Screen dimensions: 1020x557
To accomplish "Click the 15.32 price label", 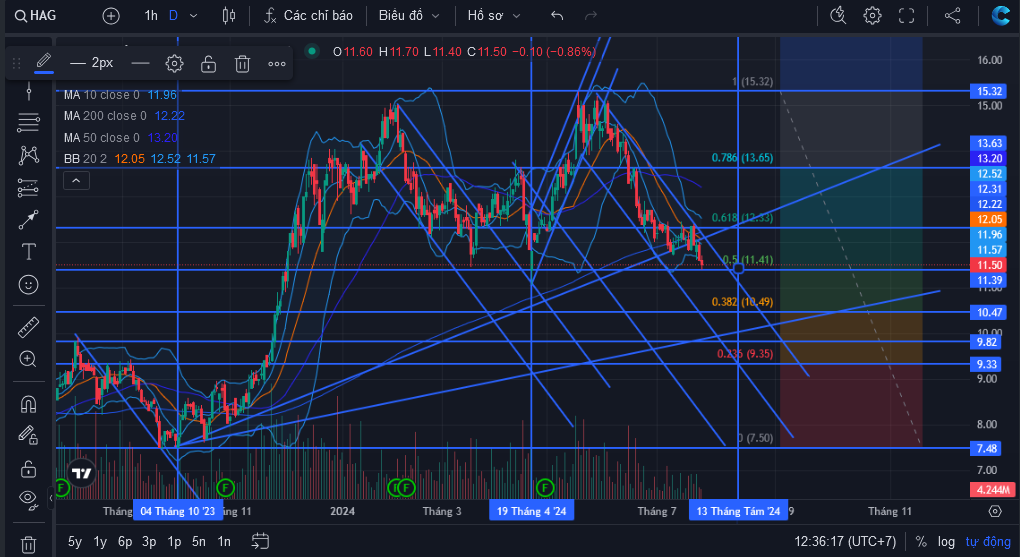I will pos(989,91).
